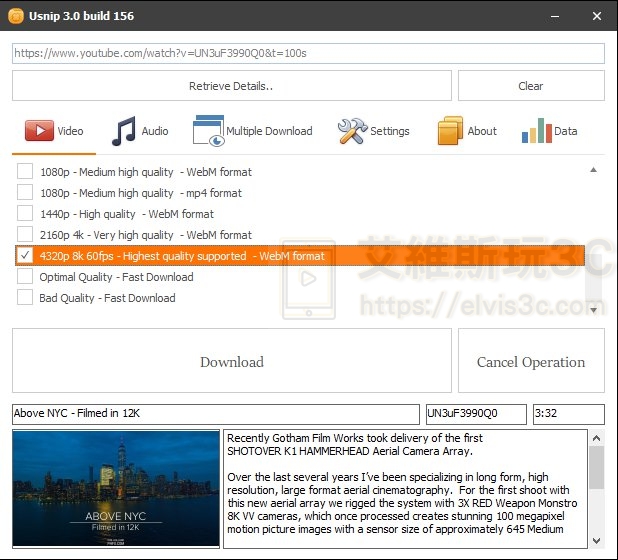Click the About boxes icon
618x560 pixels.
(450, 131)
